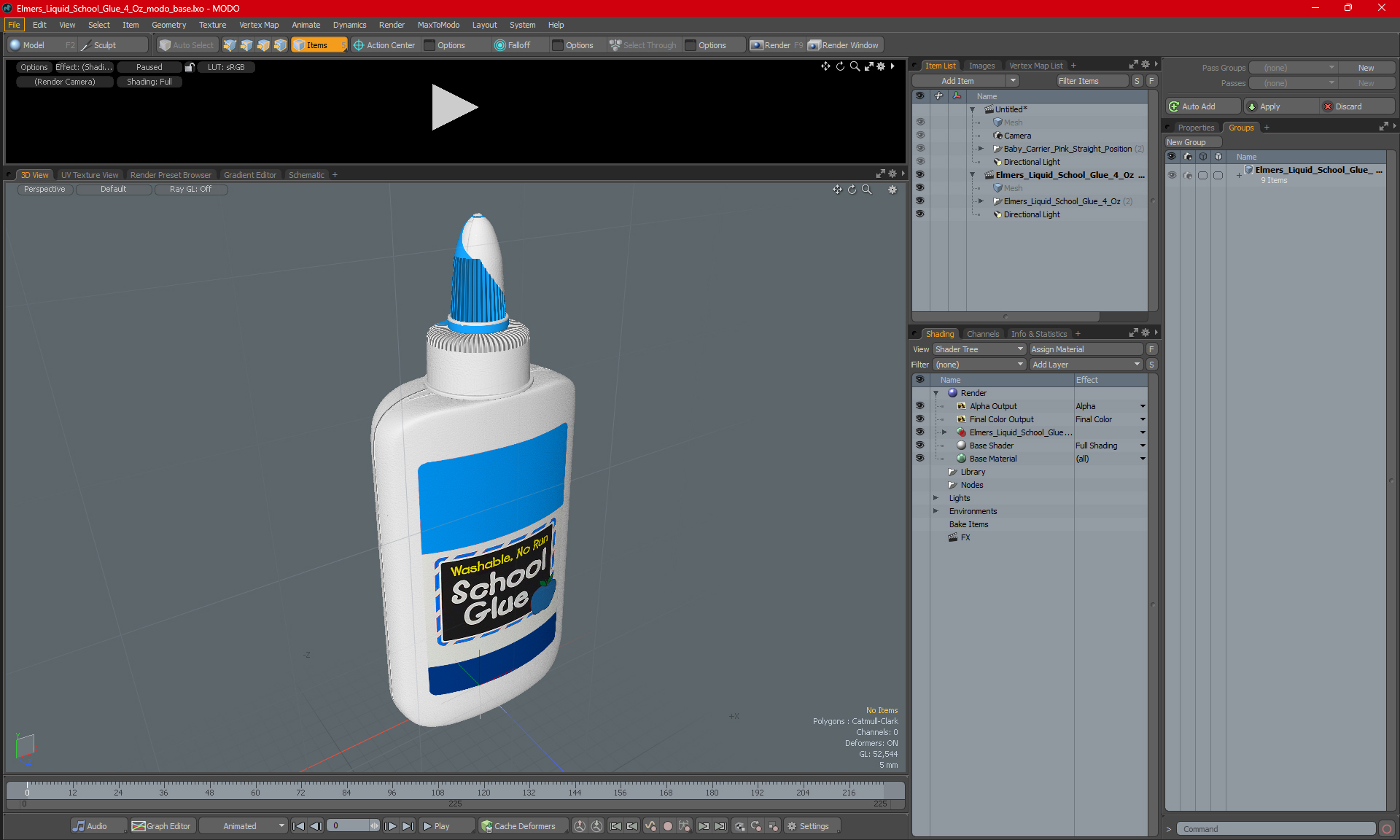Go to first frame of the timeline
Viewport: 1400px width, 840px height.
point(298,826)
